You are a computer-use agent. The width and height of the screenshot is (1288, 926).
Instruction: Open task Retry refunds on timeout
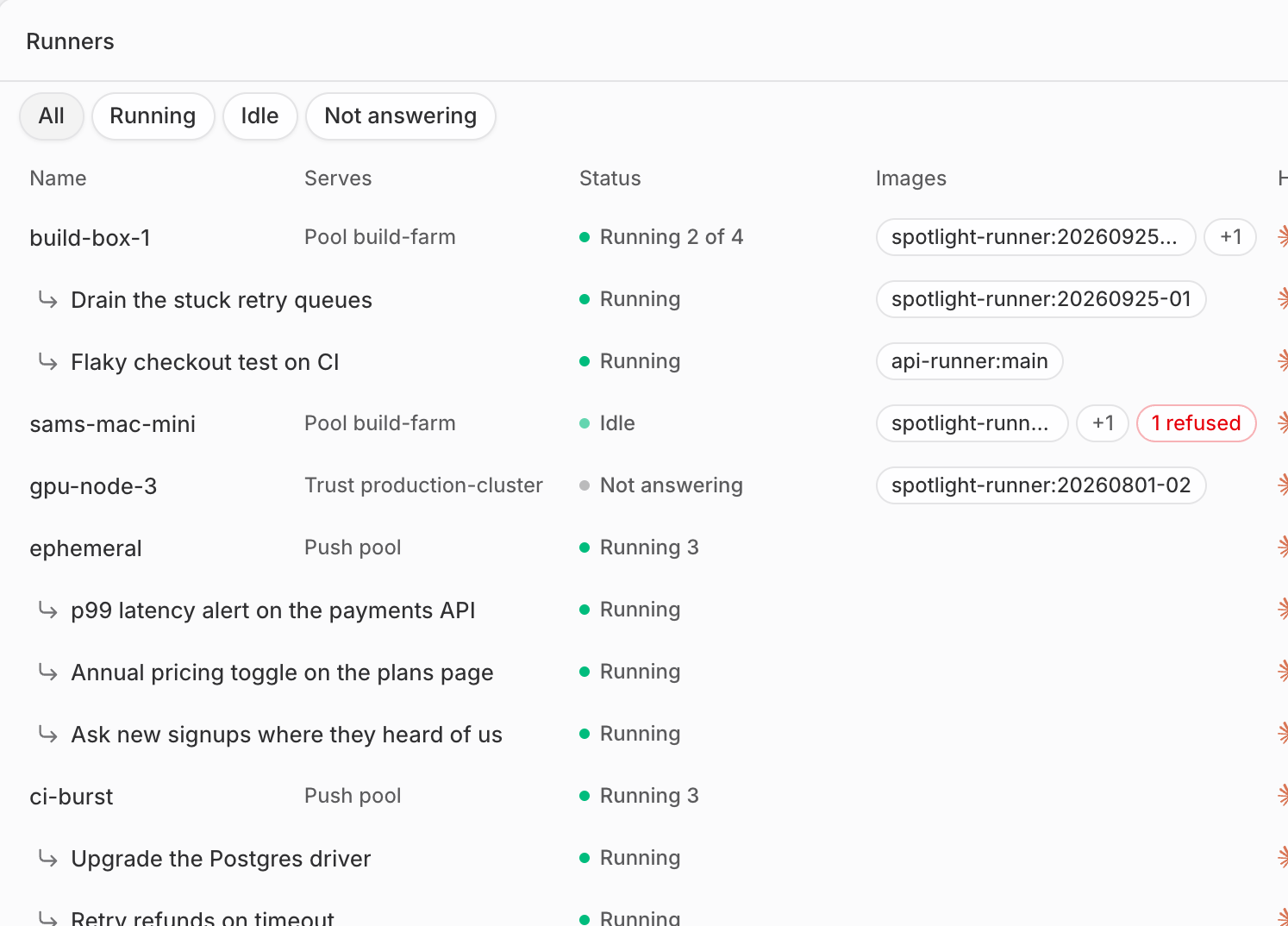point(203,917)
